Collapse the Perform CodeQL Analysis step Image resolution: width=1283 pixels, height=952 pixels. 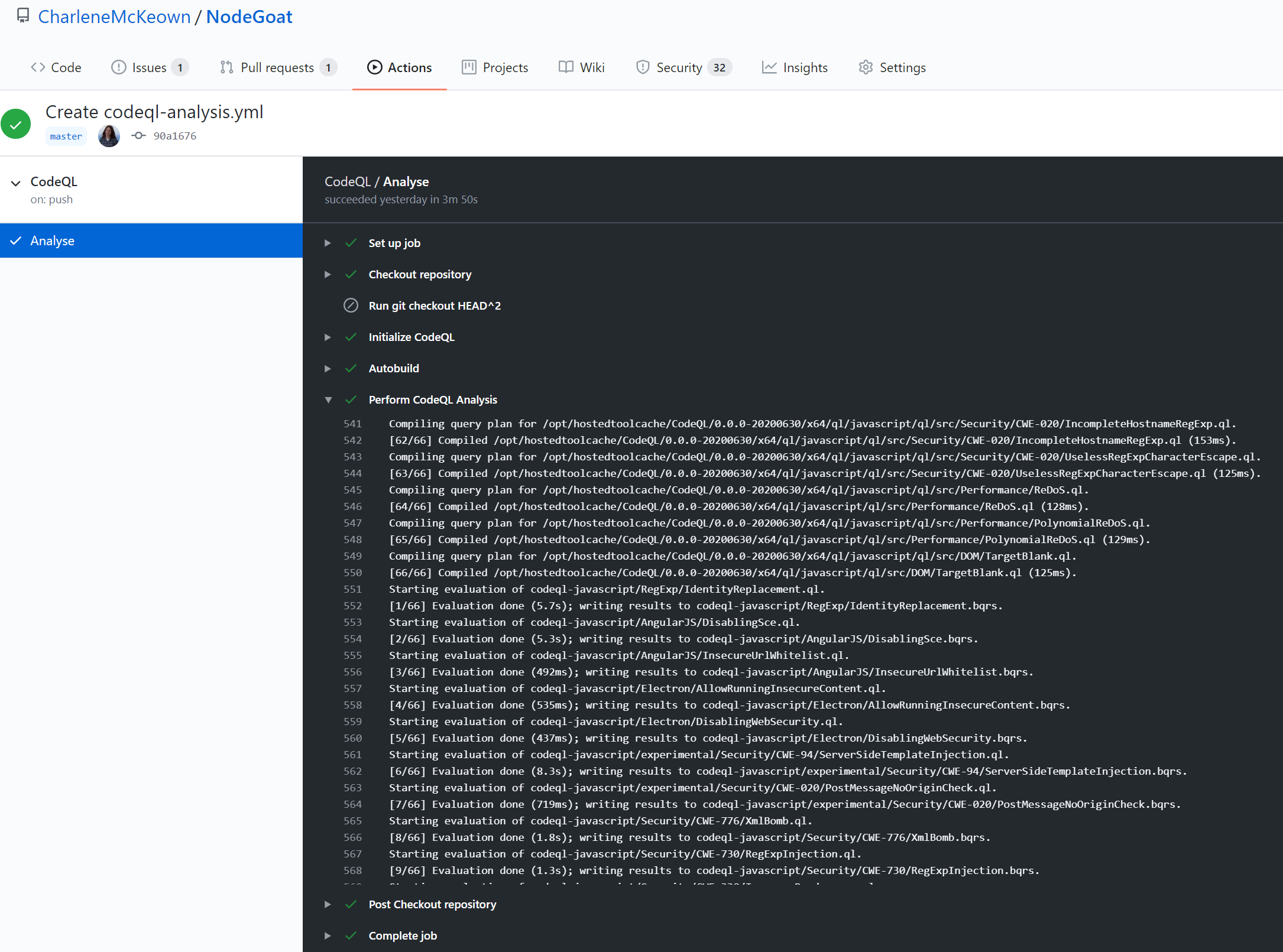point(328,400)
